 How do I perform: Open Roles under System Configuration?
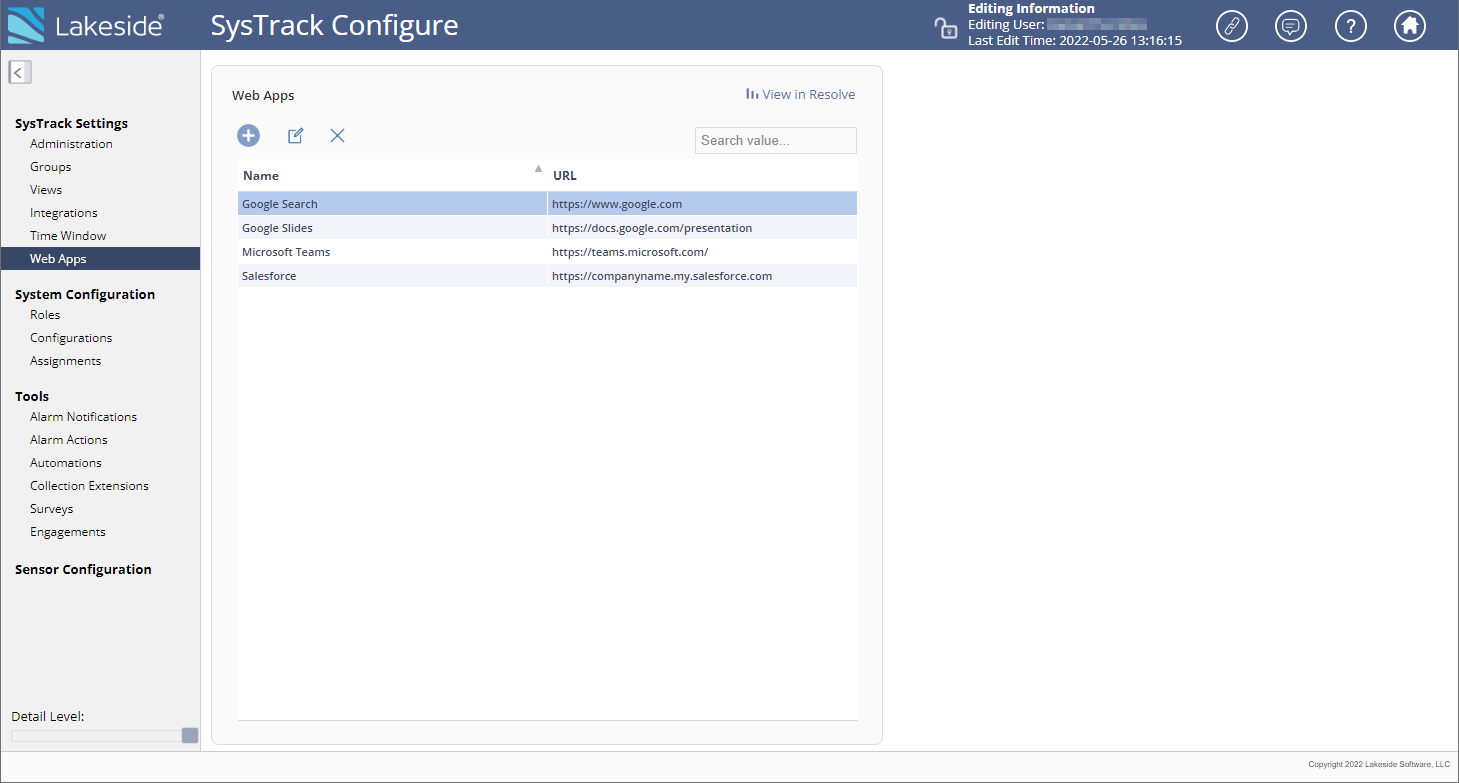point(45,315)
